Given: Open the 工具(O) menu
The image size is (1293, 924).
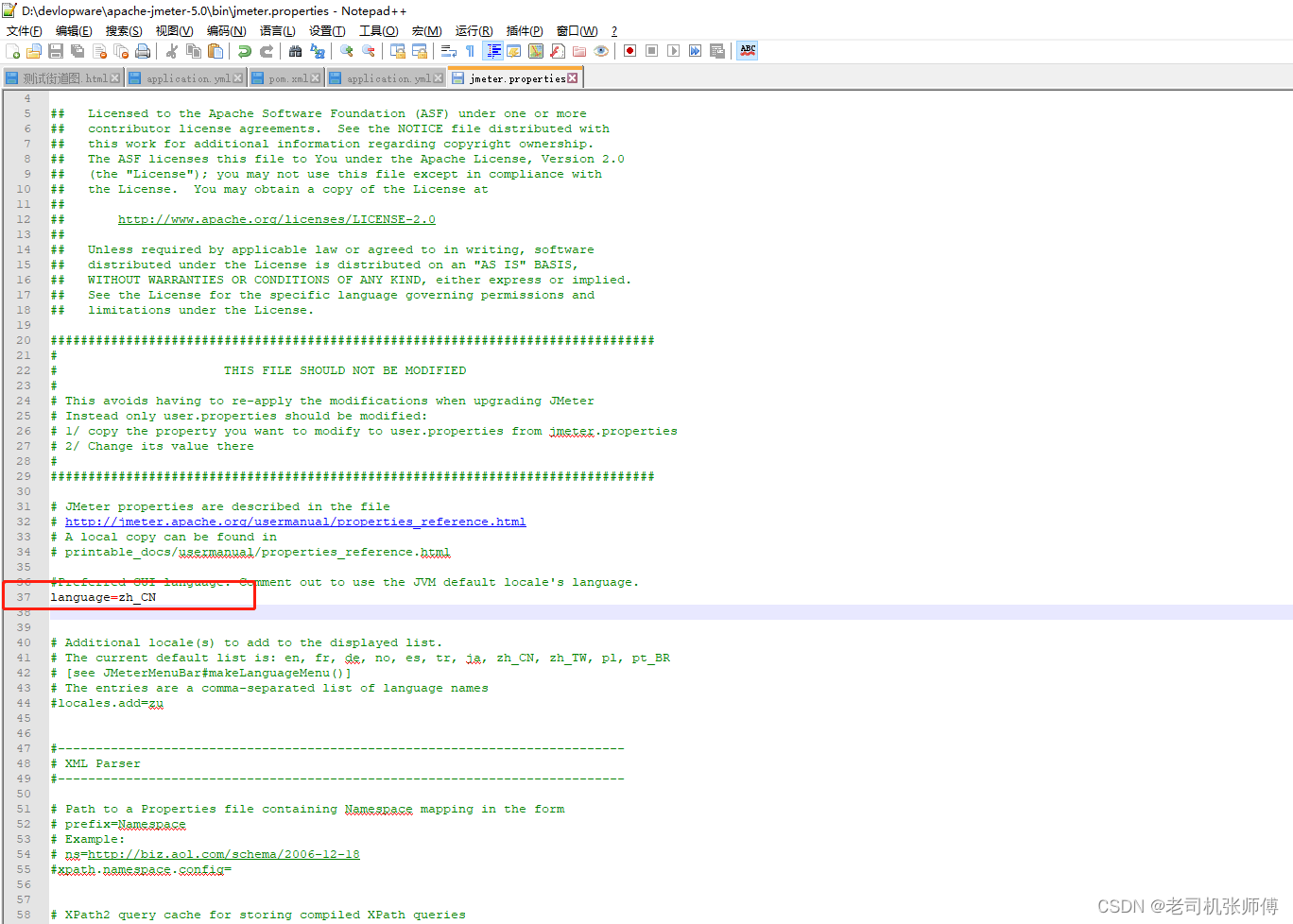Looking at the screenshot, I should 379,31.
